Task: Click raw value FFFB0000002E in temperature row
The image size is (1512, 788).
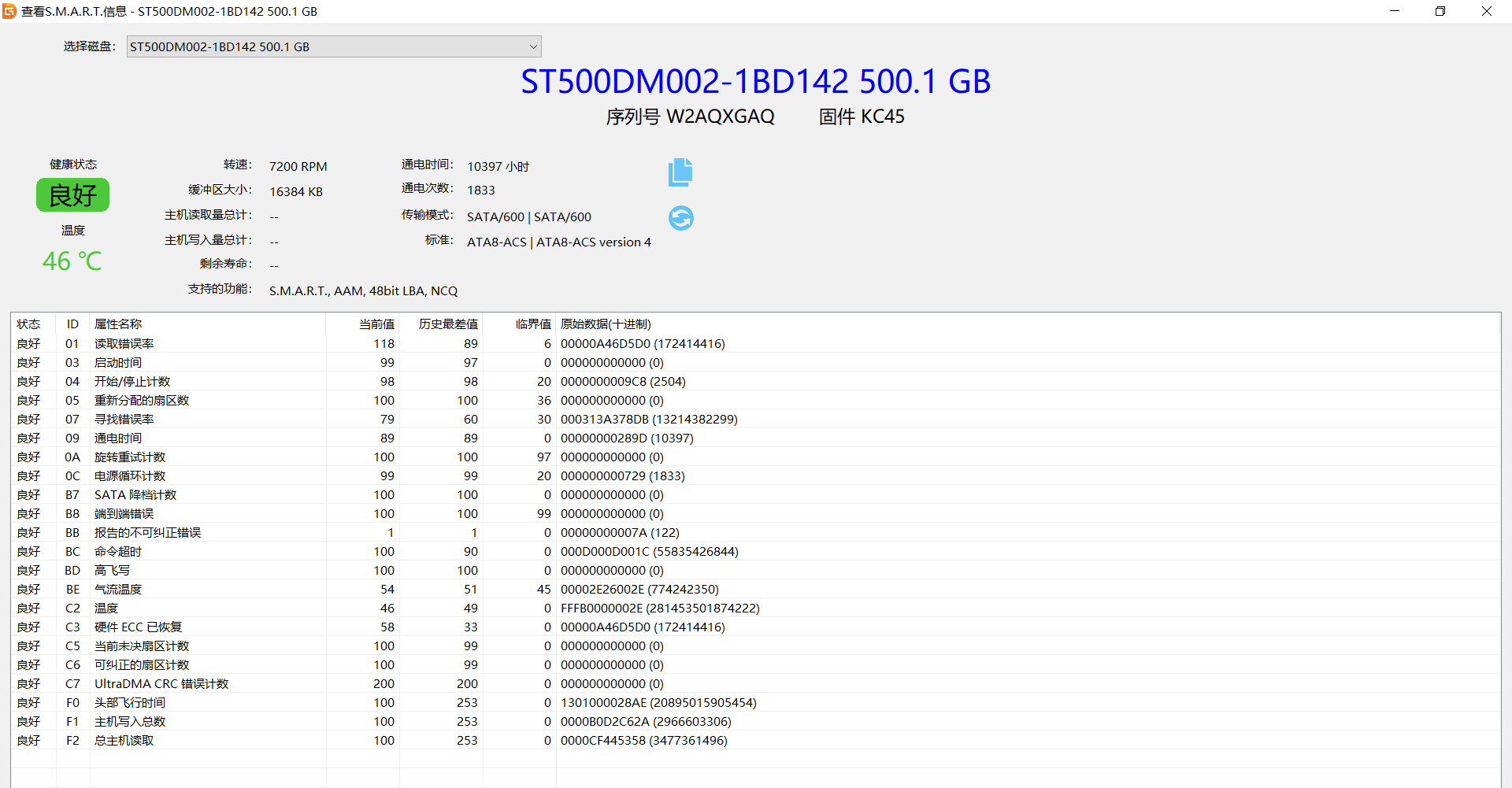Action: (x=660, y=609)
